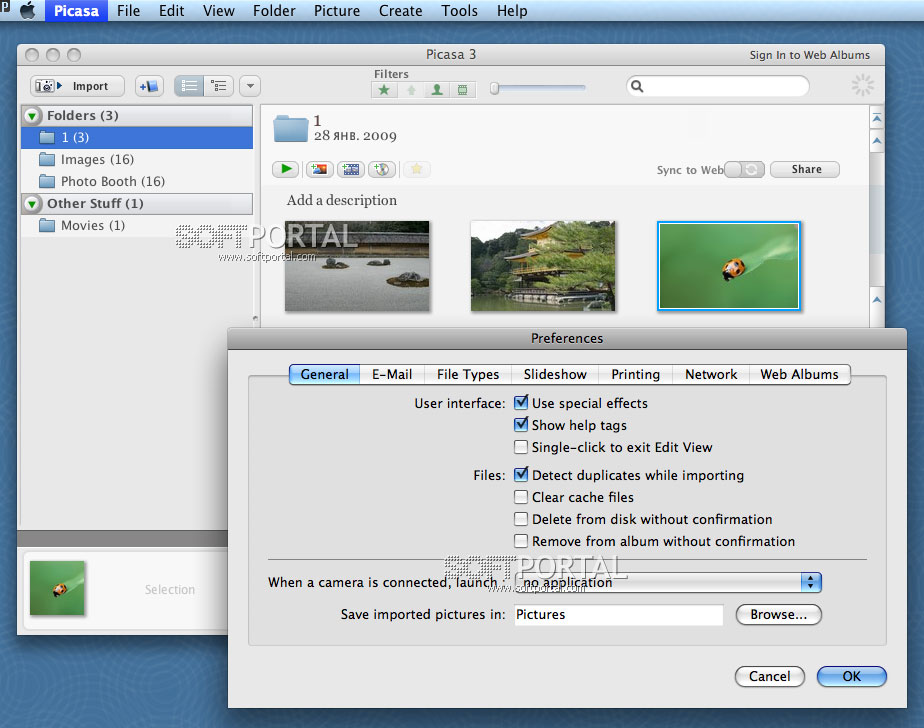924x728 pixels.
Task: Switch to the Slideshow tab
Action: [x=555, y=374]
